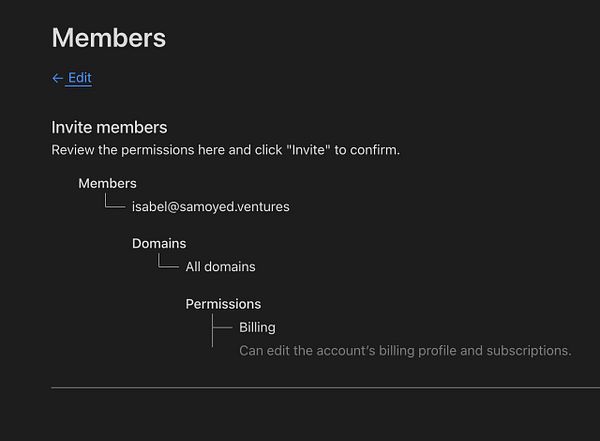Click the back arrow beside Edit
The height and width of the screenshot is (441, 600).
57,78
